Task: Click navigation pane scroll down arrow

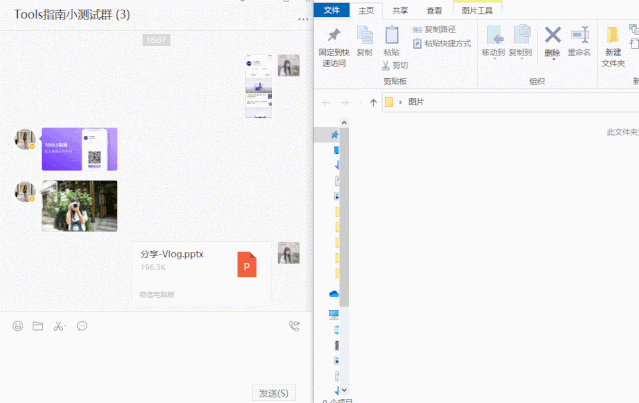Action: 344,390
